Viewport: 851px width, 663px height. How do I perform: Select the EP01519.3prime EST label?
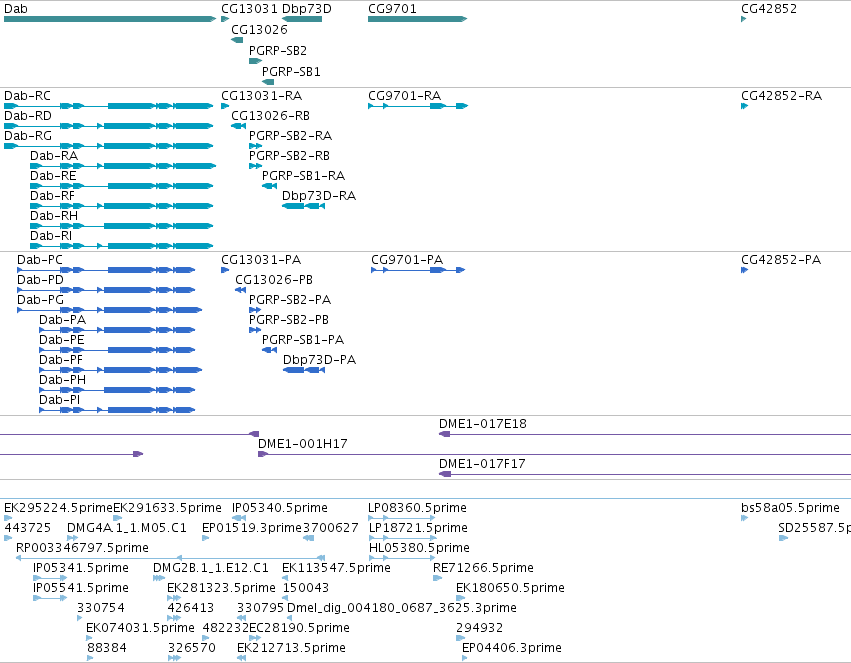(251, 528)
